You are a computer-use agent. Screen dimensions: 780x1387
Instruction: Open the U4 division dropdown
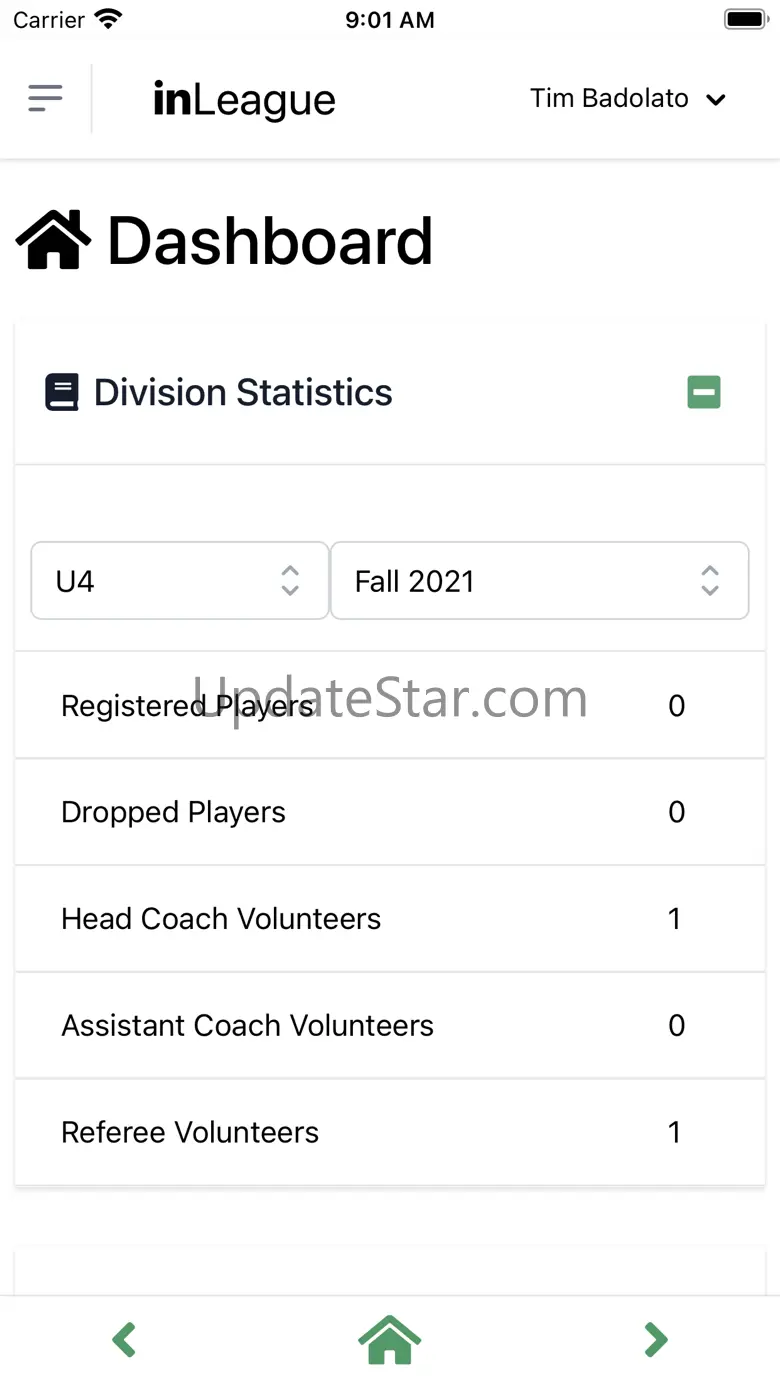(180, 581)
